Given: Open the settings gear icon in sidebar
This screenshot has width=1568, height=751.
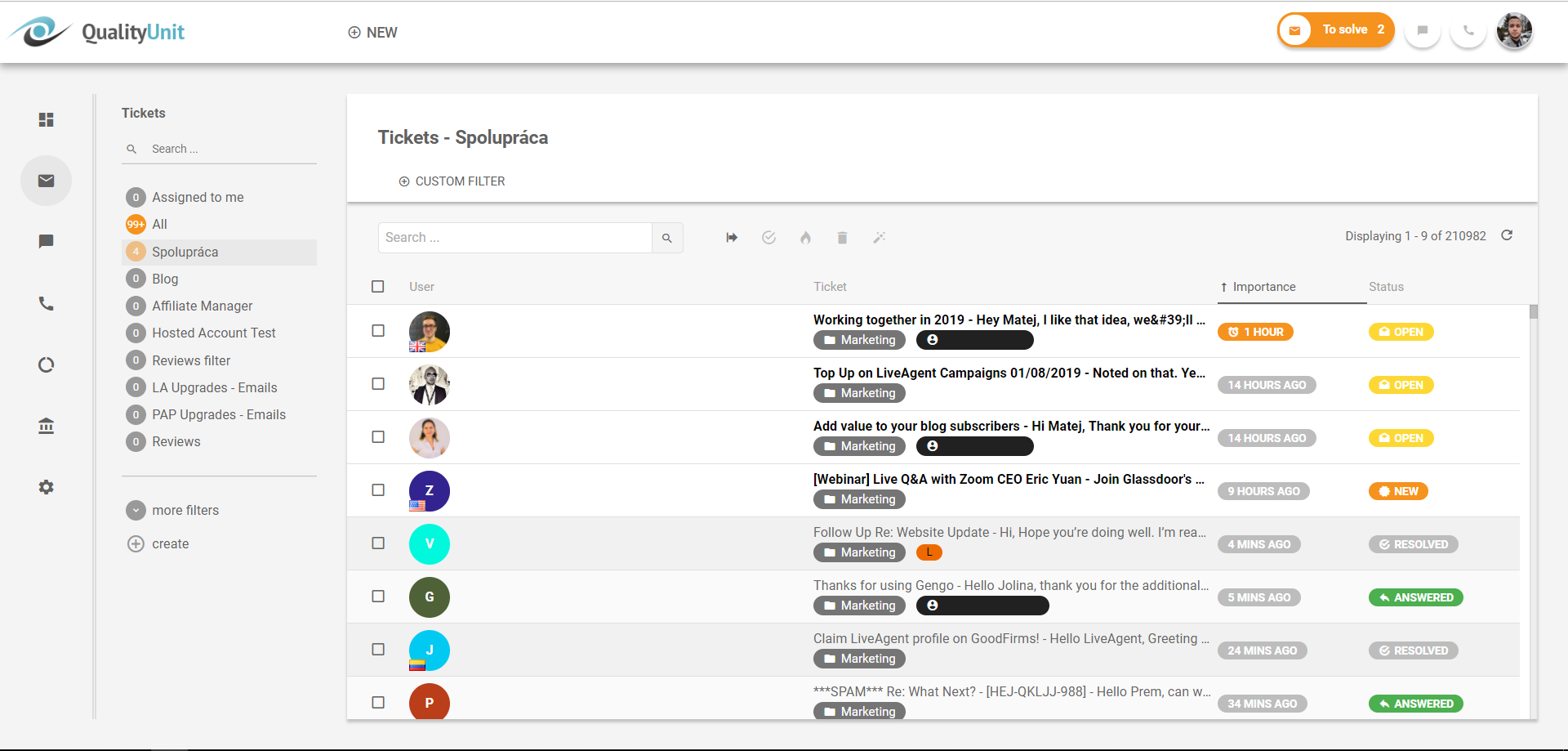Looking at the screenshot, I should 46,487.
